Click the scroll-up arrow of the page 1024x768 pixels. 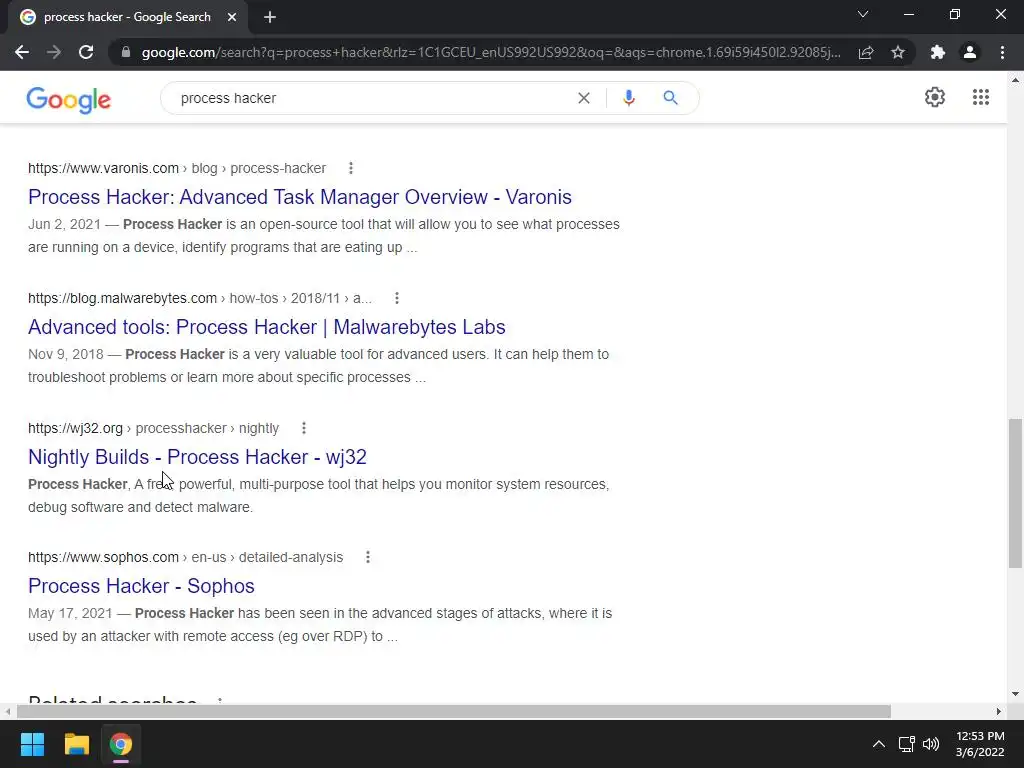point(1015,80)
